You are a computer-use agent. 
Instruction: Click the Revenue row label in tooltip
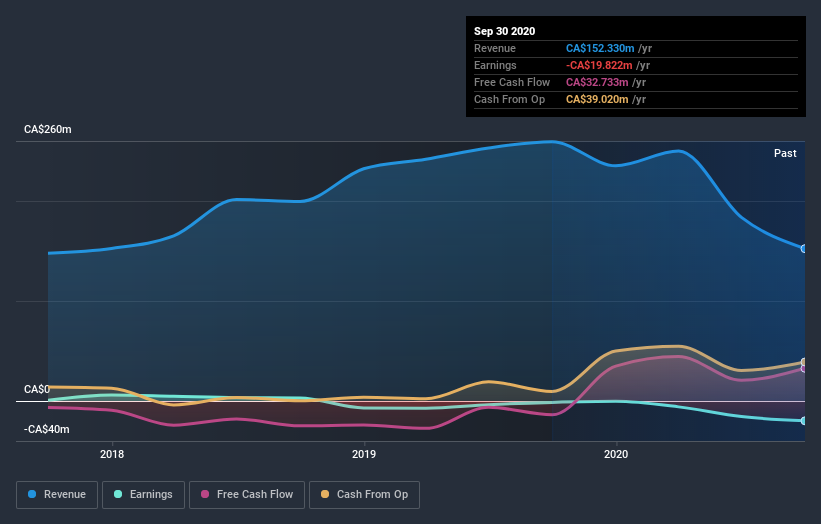pyautogui.click(x=495, y=48)
